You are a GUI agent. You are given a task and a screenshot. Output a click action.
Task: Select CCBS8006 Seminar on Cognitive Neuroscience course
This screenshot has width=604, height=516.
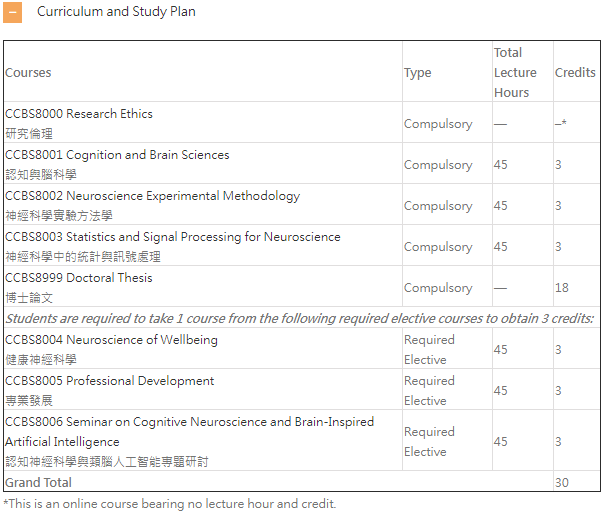[x=189, y=422]
